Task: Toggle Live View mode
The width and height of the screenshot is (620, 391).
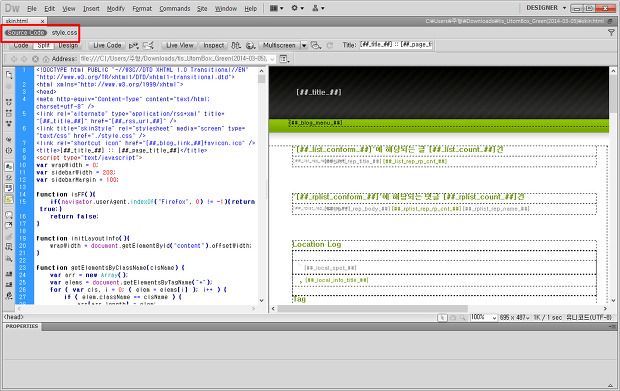Action: click(180, 45)
